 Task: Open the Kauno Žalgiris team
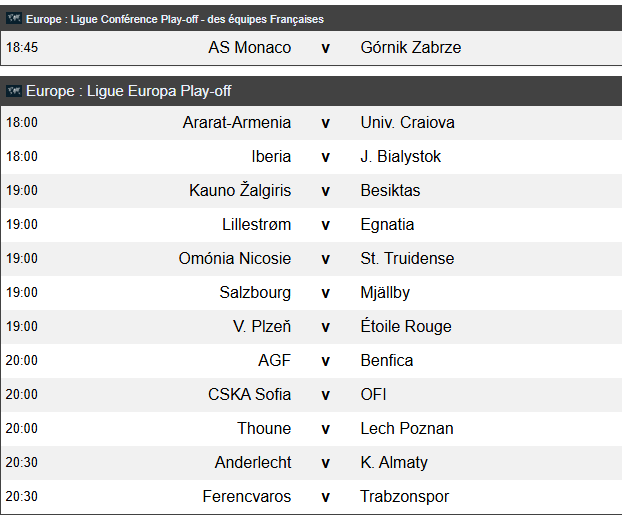click(x=240, y=190)
